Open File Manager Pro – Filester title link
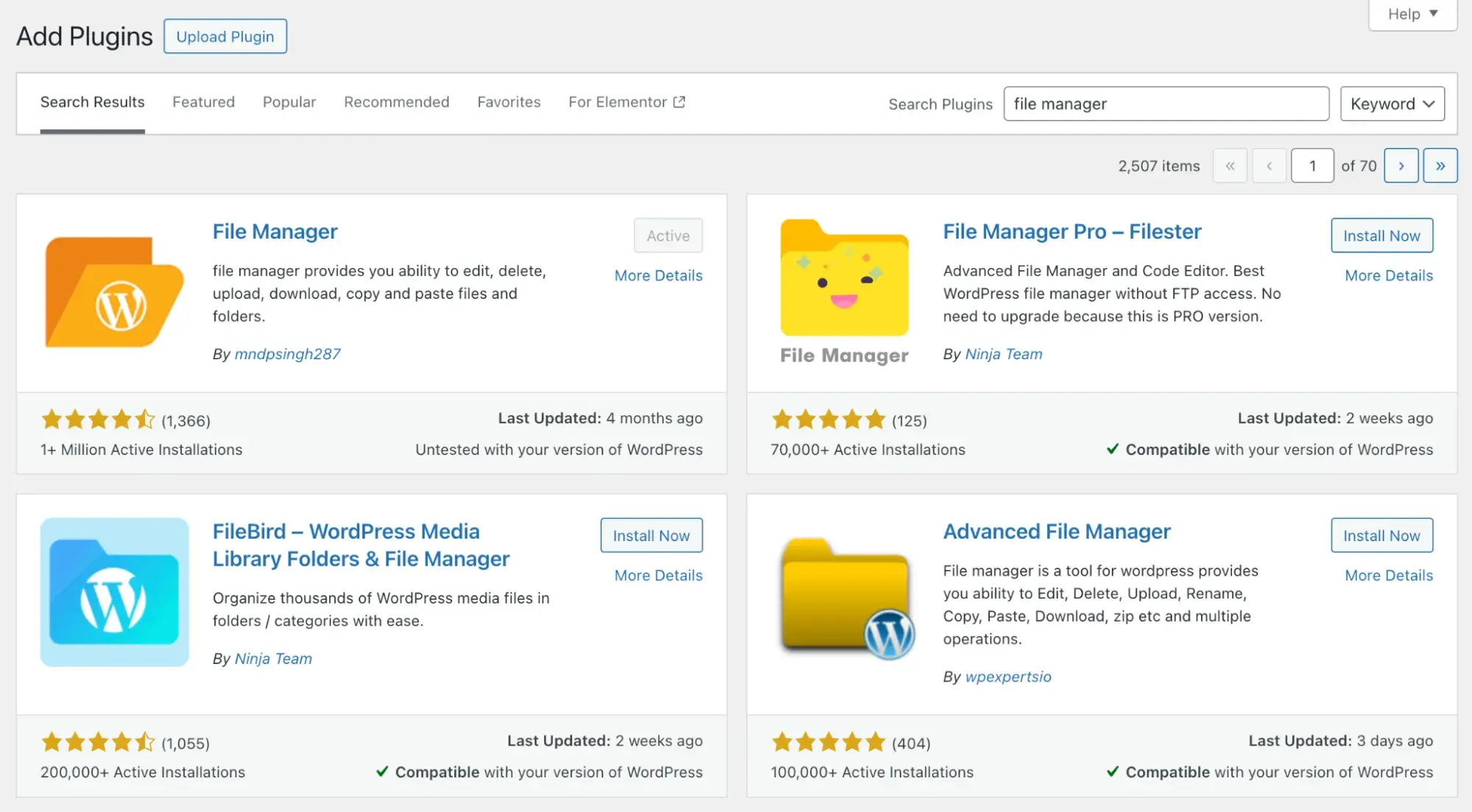Image resolution: width=1472 pixels, height=812 pixels. pyautogui.click(x=1072, y=231)
